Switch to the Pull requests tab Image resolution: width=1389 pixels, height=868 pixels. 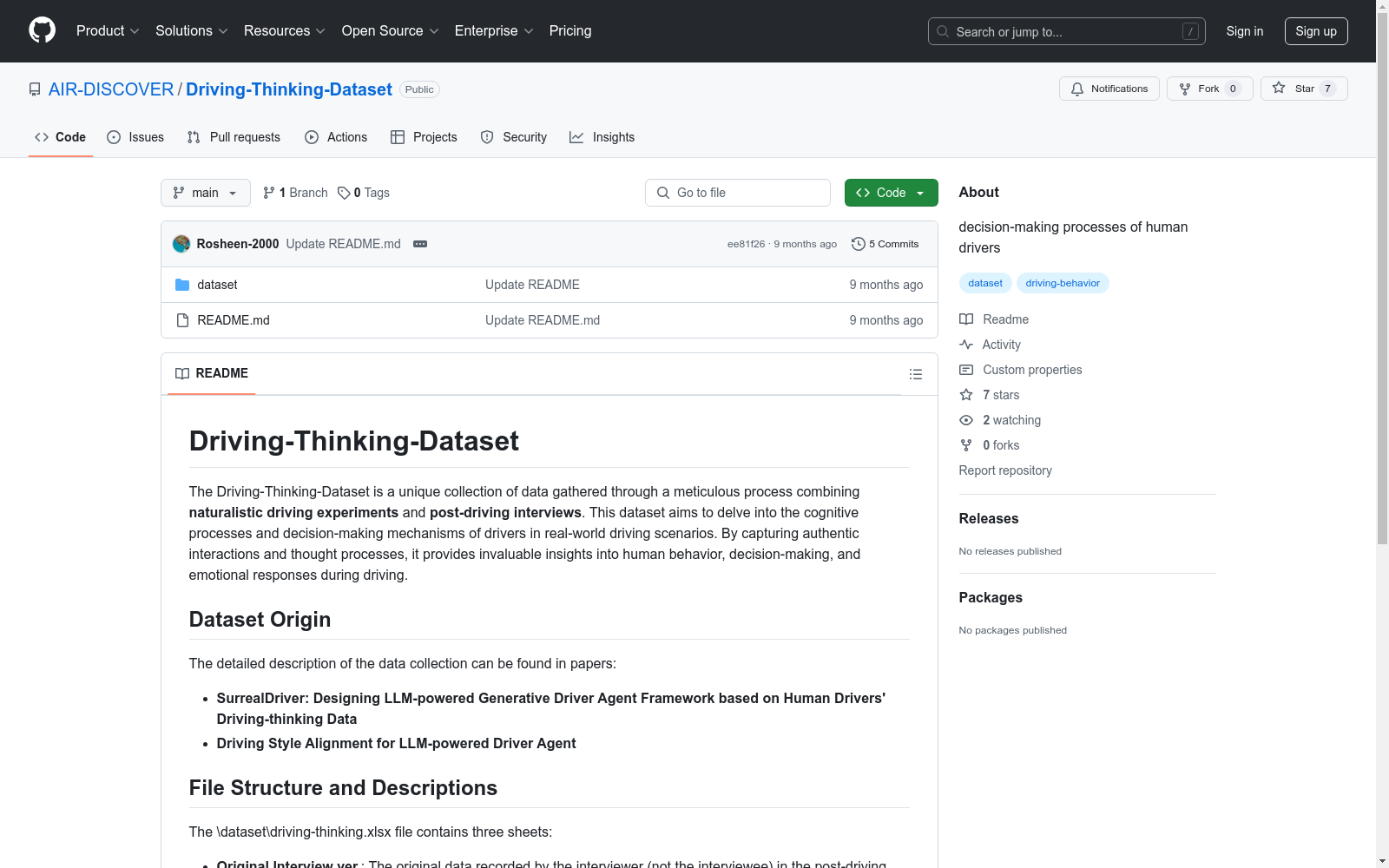click(x=234, y=137)
